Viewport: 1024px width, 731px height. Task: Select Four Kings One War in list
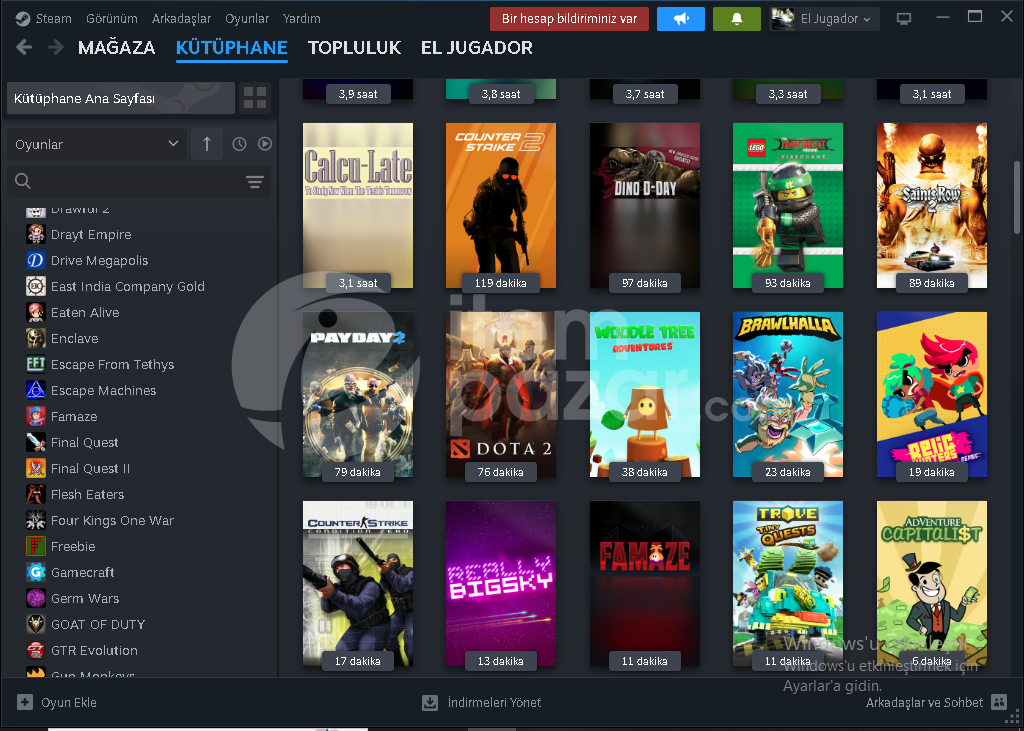pos(112,521)
